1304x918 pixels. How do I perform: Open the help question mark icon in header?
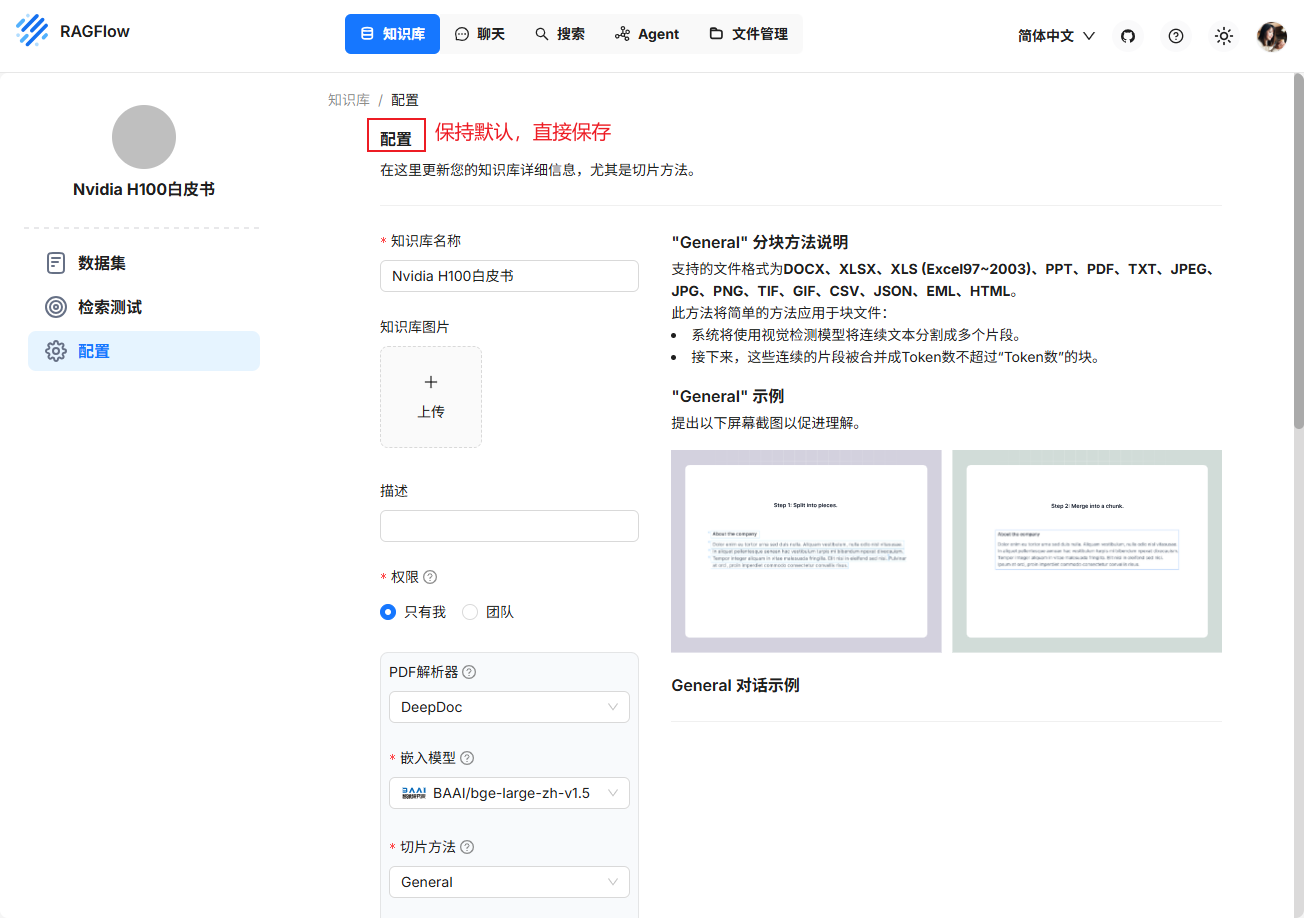pyautogui.click(x=1176, y=35)
